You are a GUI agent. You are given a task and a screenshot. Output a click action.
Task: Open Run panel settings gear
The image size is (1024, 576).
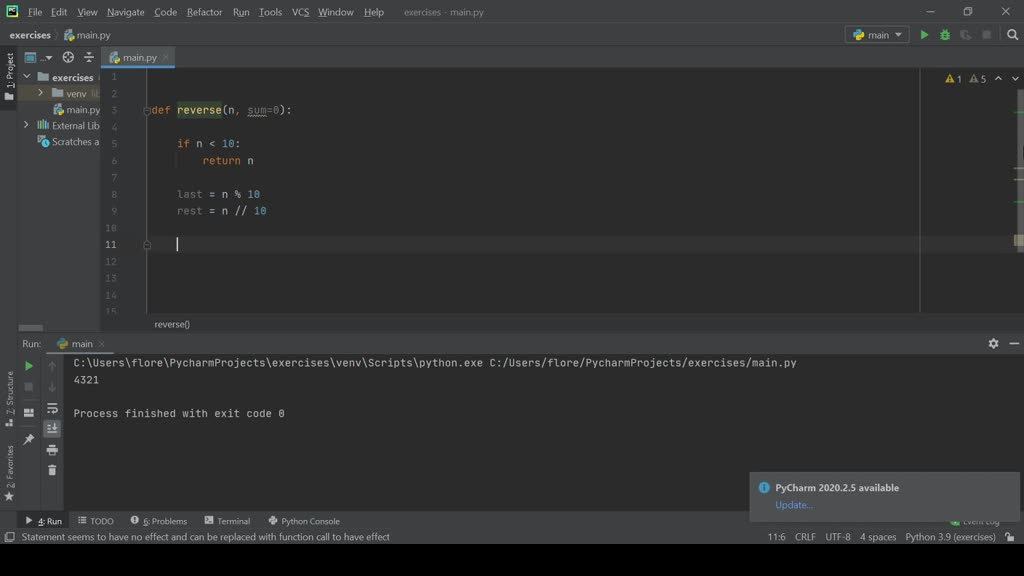993,343
